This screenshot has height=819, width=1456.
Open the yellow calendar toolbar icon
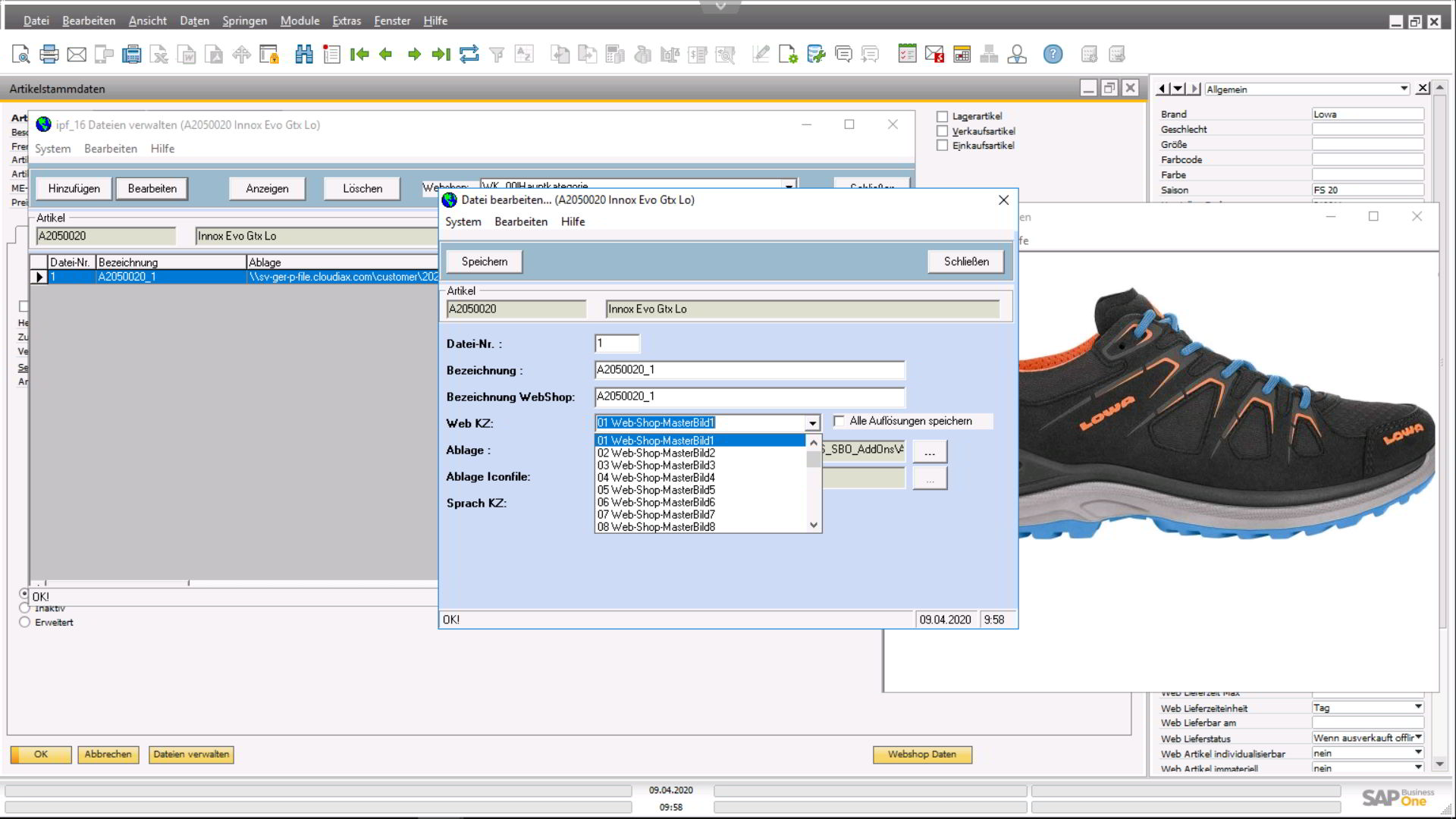[x=962, y=54]
